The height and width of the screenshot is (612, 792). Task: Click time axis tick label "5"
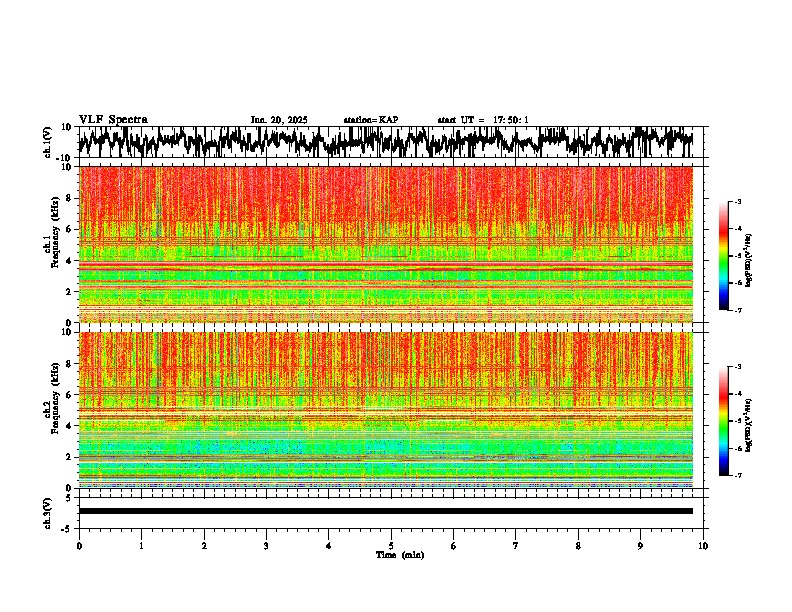coord(391,546)
